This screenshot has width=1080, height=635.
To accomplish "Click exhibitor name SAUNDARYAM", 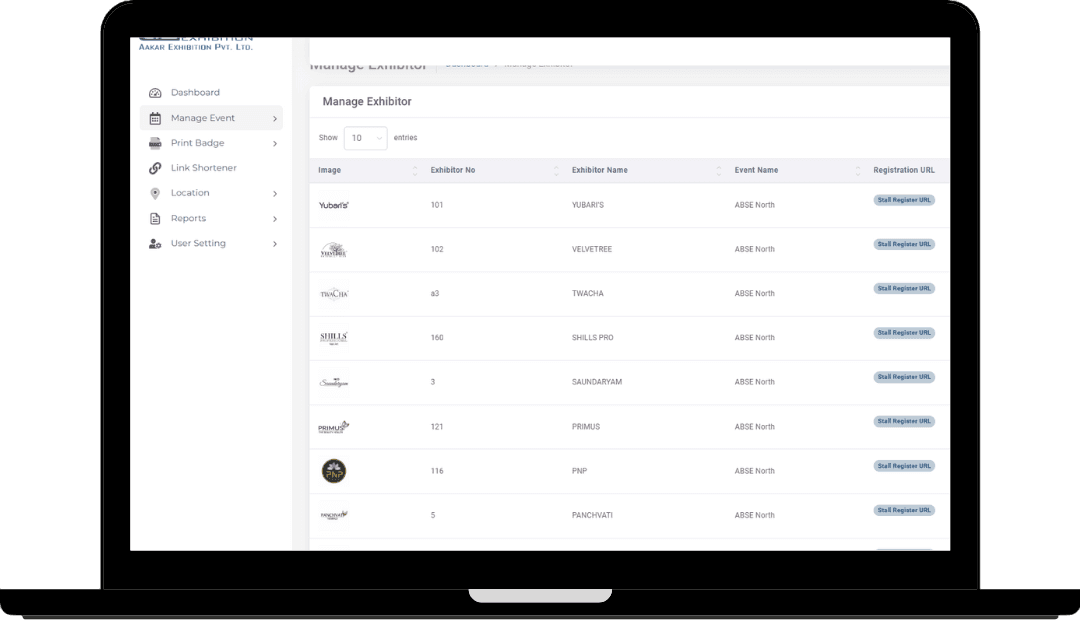I will point(596,382).
